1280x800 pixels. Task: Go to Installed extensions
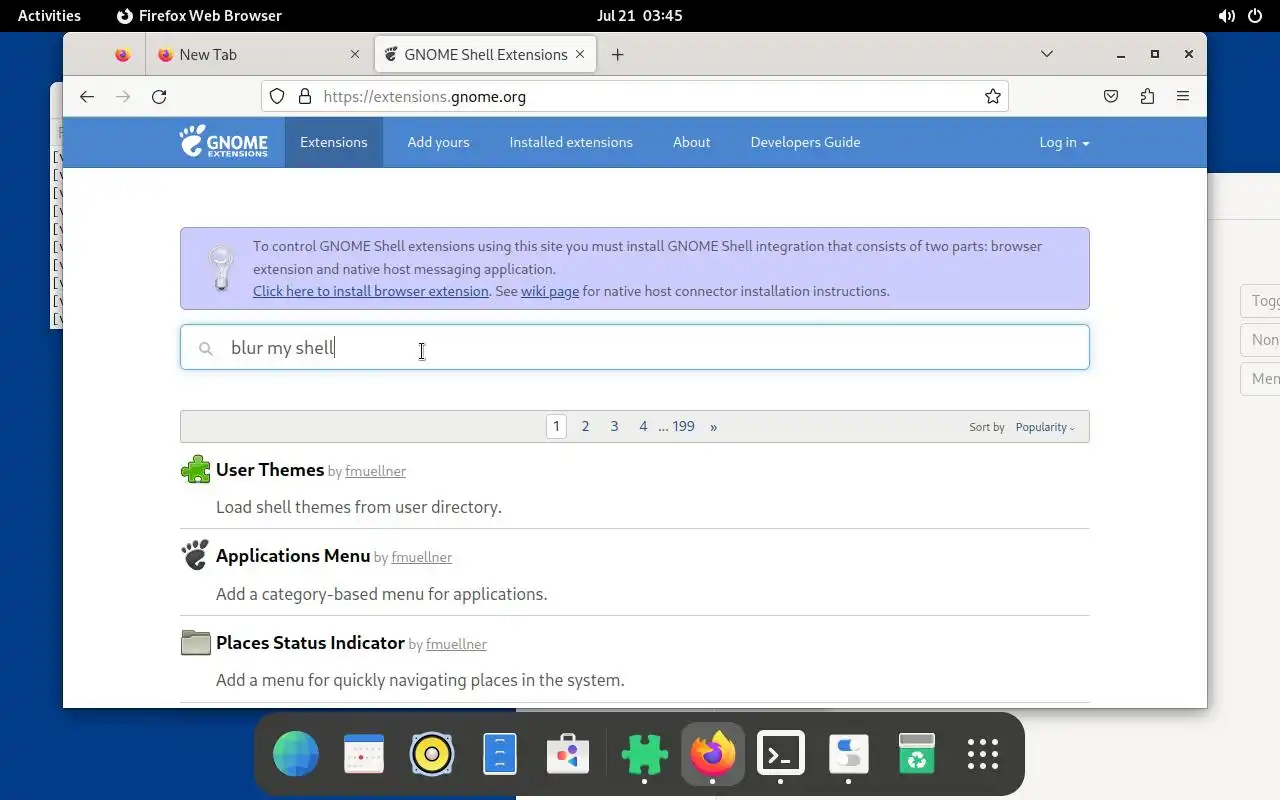[571, 142]
